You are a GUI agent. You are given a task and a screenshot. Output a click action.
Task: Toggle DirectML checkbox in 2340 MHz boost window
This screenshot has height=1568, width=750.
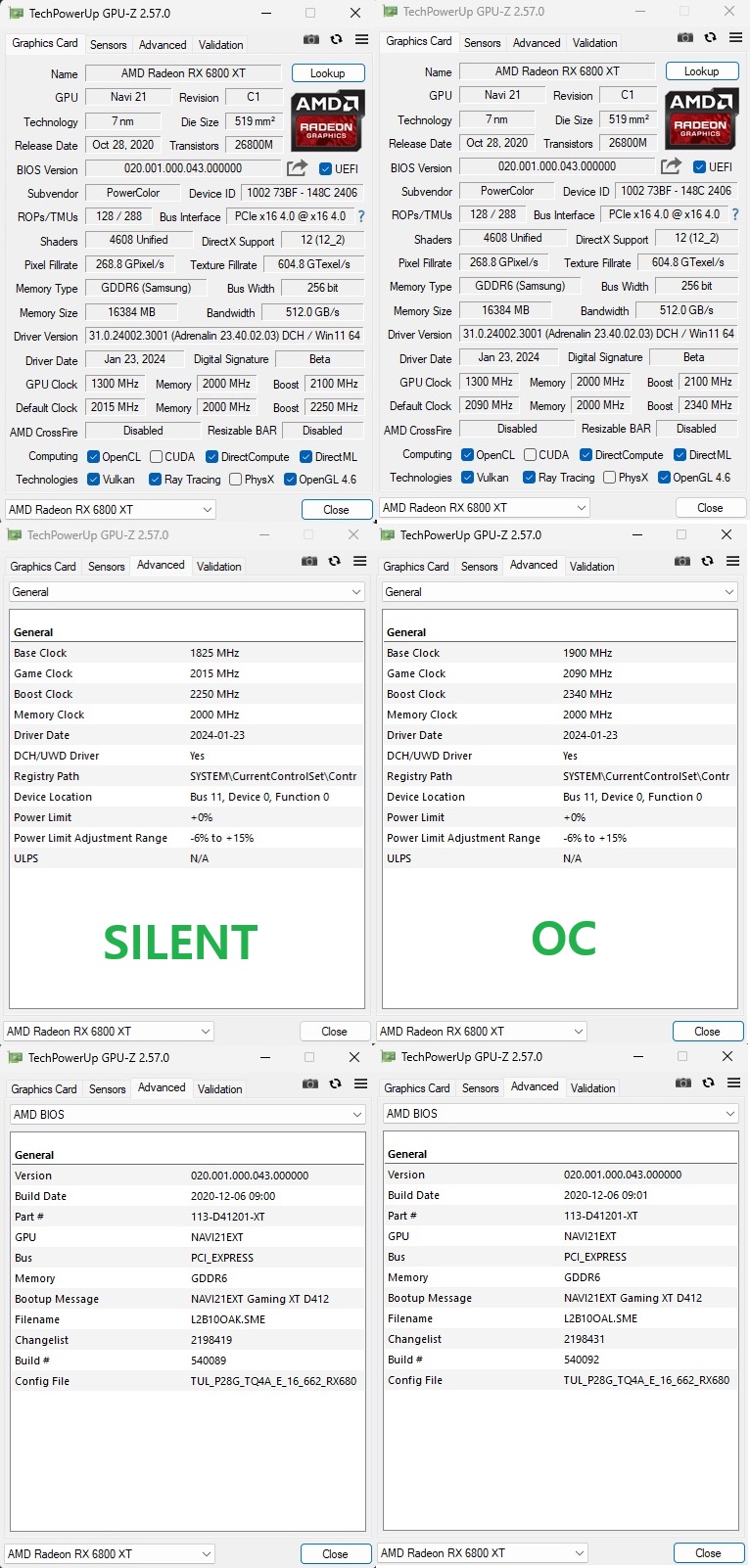tap(680, 455)
